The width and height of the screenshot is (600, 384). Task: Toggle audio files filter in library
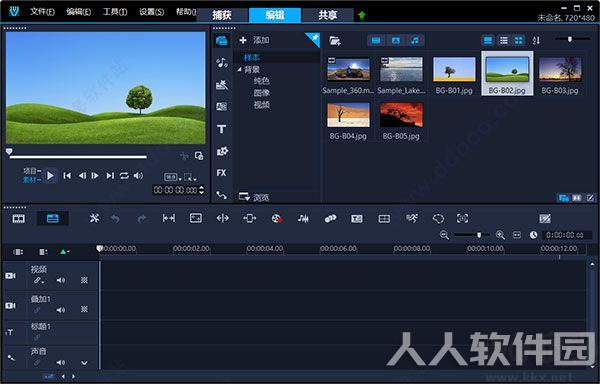[x=415, y=40]
